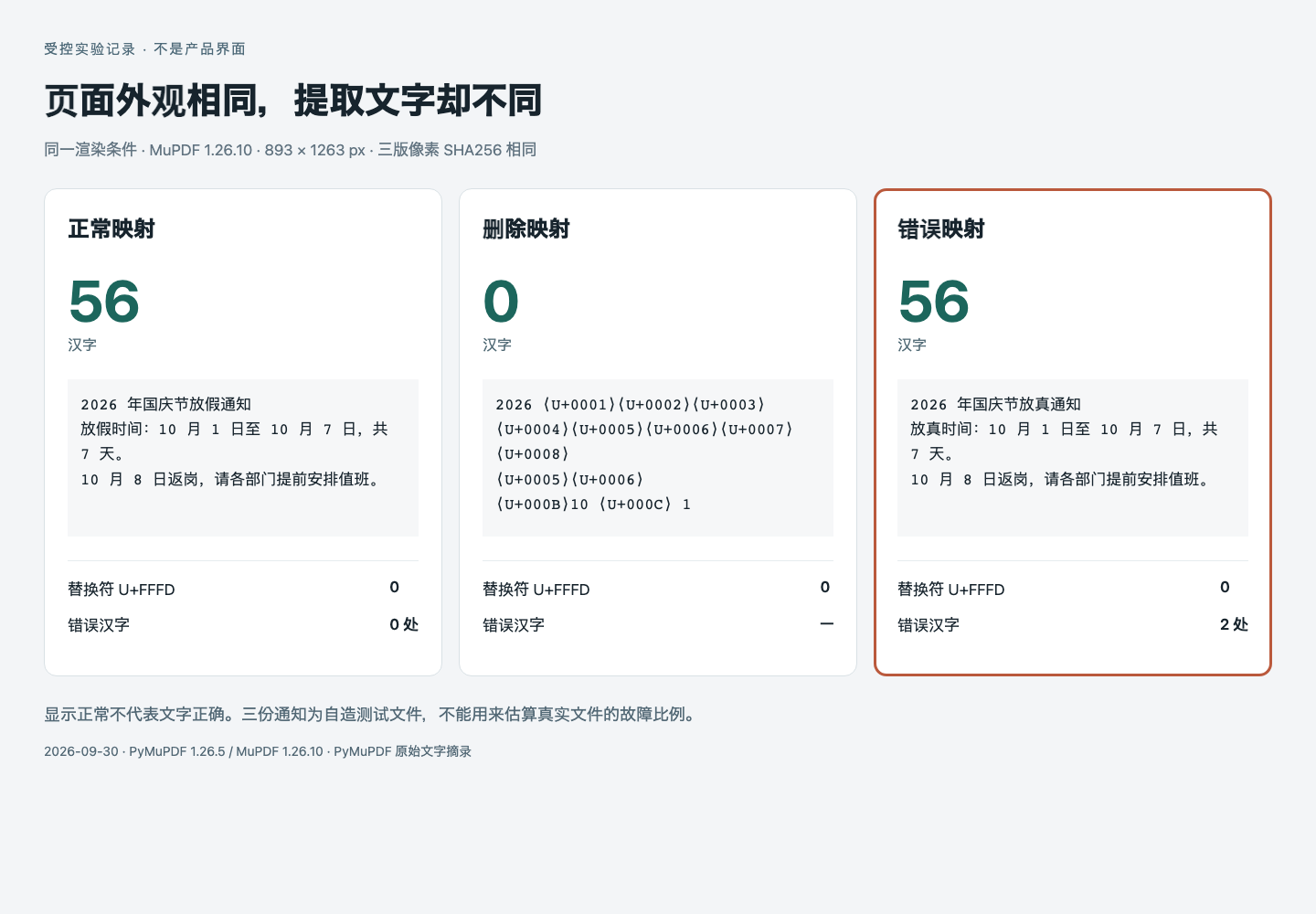
Task: Click the 返岗 line in the 正常映射 excerpt
Action: click(230, 479)
